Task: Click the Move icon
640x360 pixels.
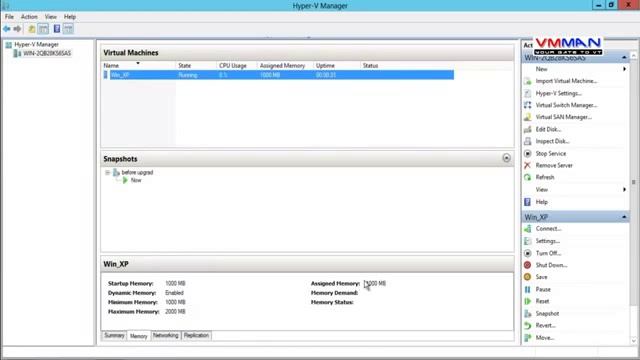Action: pyautogui.click(x=527, y=338)
